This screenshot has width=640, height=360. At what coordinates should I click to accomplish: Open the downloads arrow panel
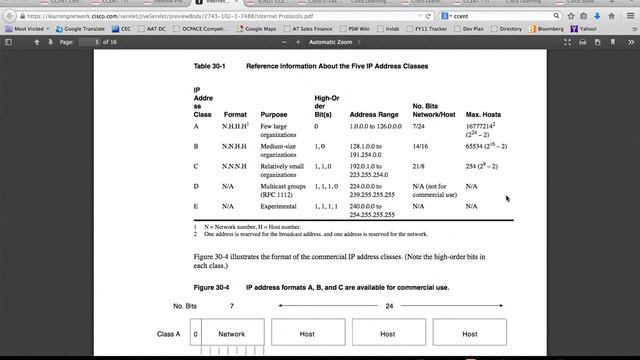coord(597,16)
